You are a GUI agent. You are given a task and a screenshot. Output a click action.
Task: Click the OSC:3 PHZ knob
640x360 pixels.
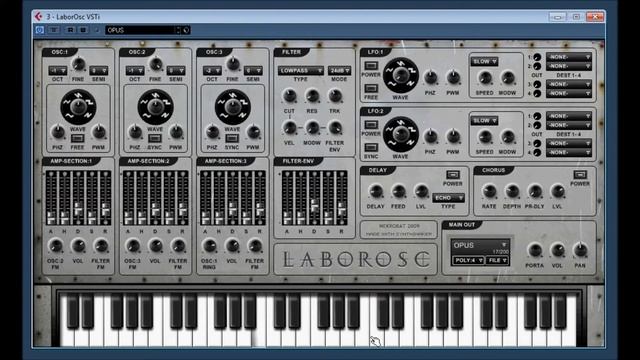click(x=212, y=132)
